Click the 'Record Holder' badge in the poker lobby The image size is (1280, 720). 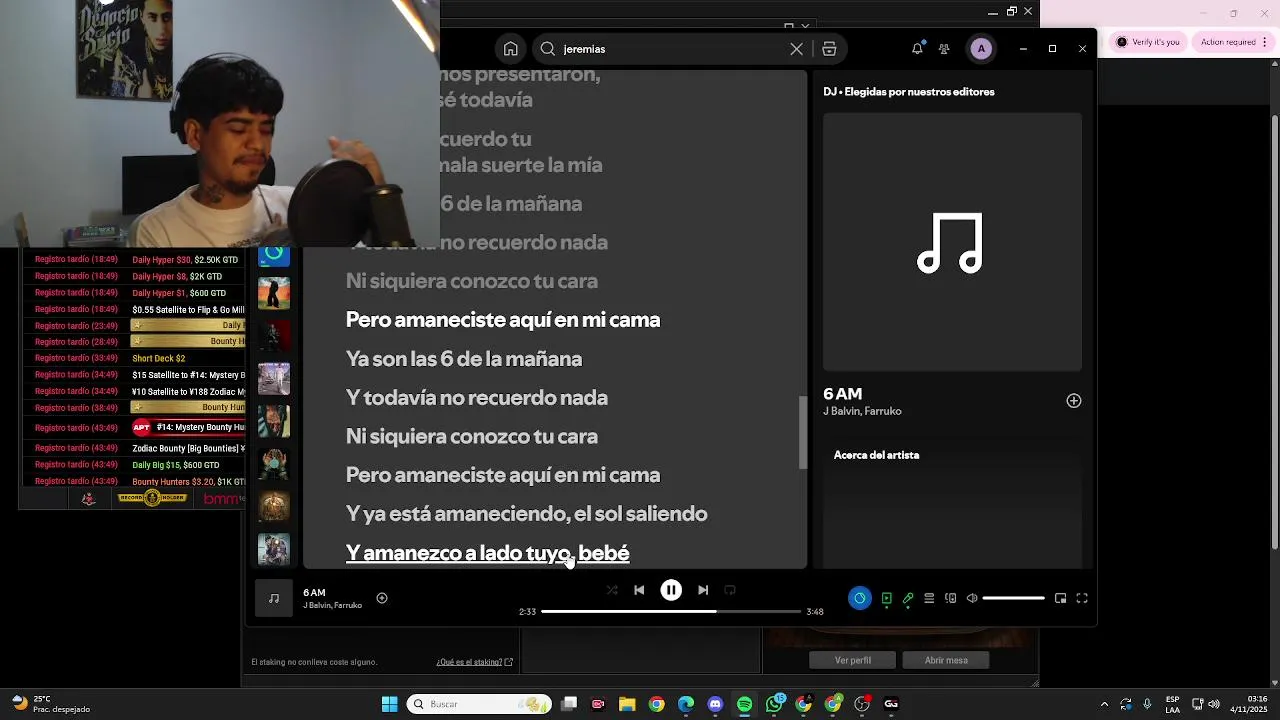pyautogui.click(x=152, y=498)
